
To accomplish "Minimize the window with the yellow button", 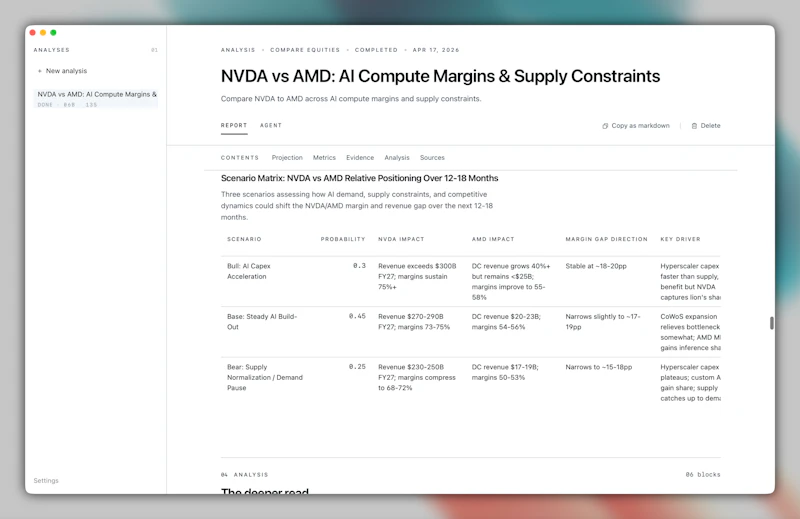I will point(43,33).
